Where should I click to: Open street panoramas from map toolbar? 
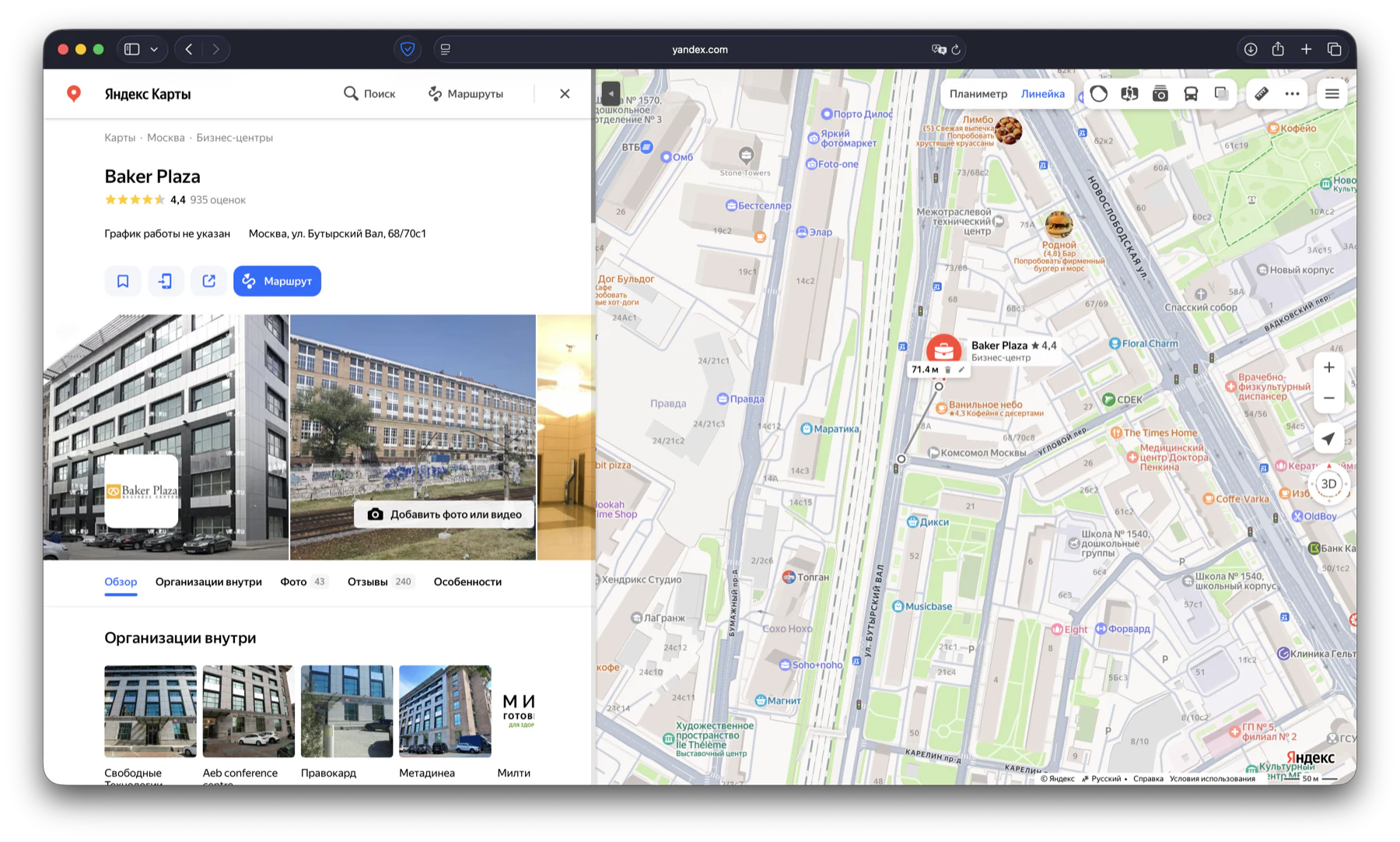click(1129, 93)
